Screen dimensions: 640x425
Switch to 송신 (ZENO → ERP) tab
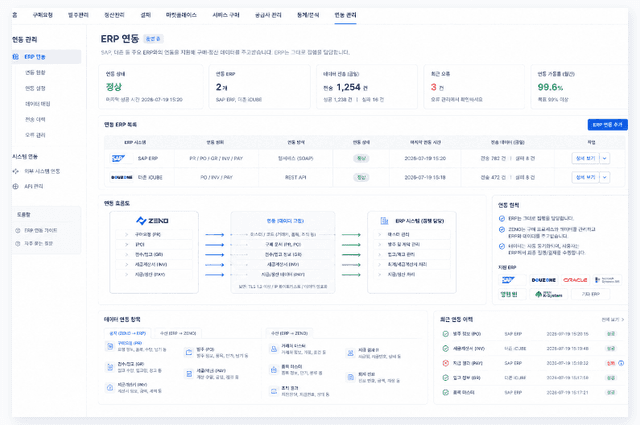128,334
